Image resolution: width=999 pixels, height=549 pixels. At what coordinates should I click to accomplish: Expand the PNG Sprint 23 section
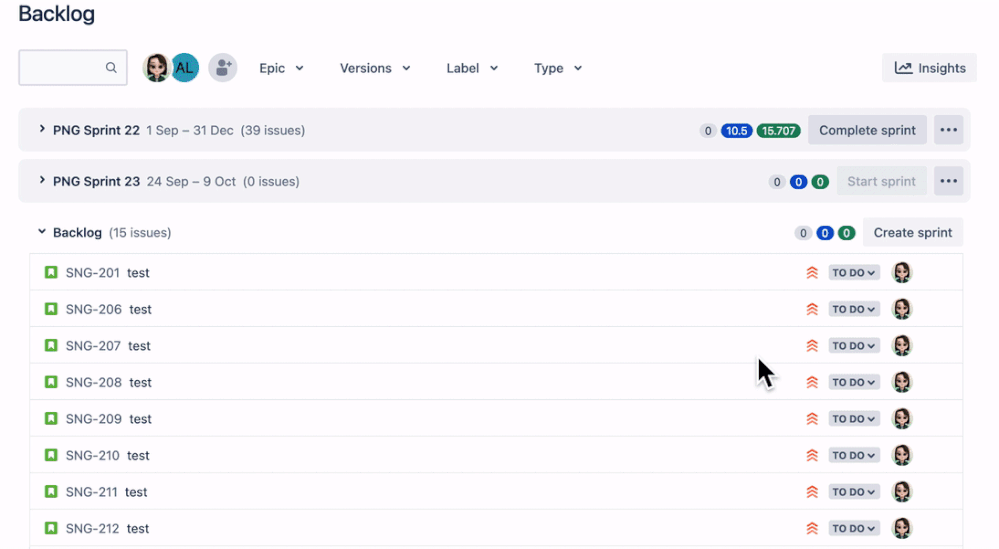point(42,180)
